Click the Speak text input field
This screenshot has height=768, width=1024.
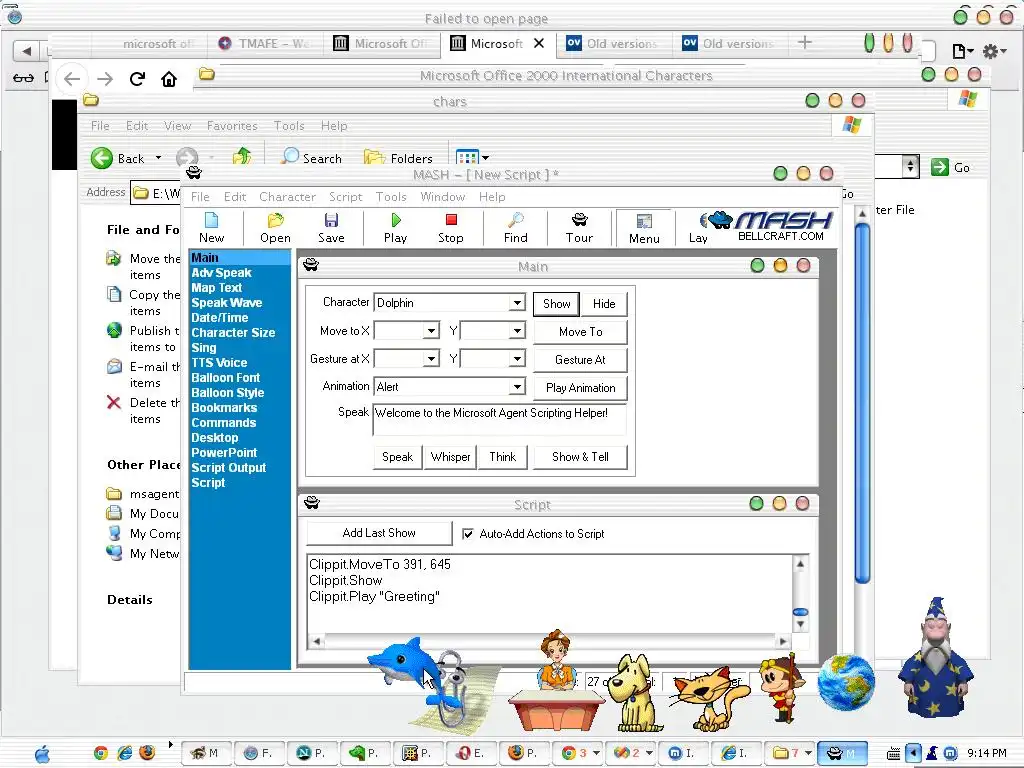click(500, 420)
